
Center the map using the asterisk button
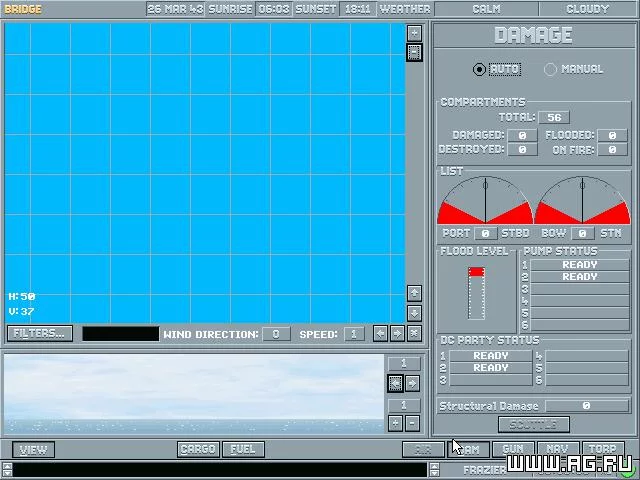(x=414, y=333)
